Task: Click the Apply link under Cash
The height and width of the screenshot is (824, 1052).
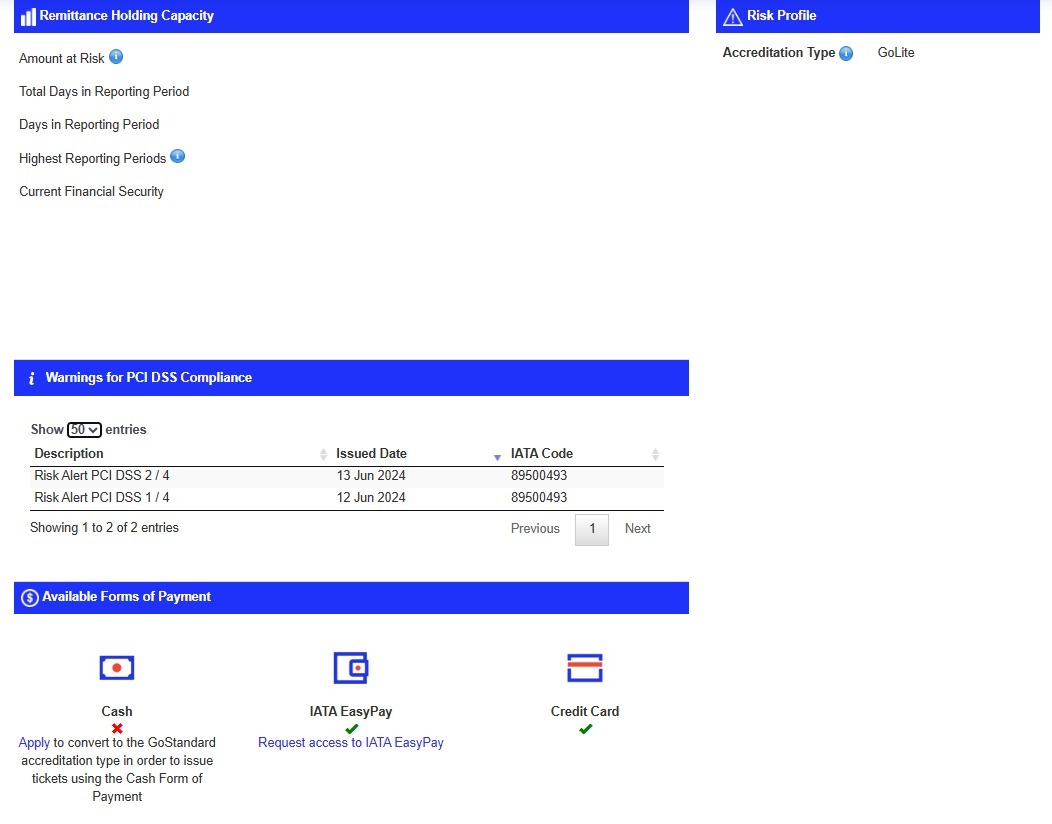Action: (x=34, y=743)
